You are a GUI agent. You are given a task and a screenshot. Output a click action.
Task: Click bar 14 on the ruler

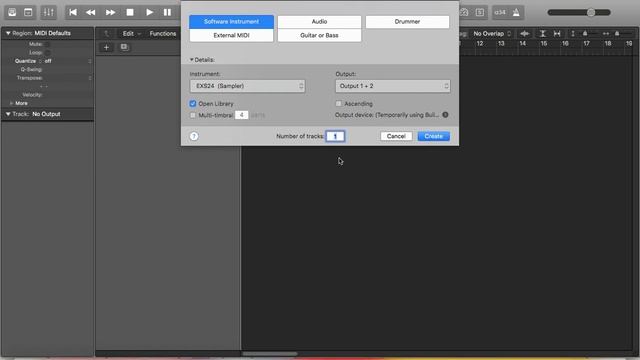click(522, 43)
